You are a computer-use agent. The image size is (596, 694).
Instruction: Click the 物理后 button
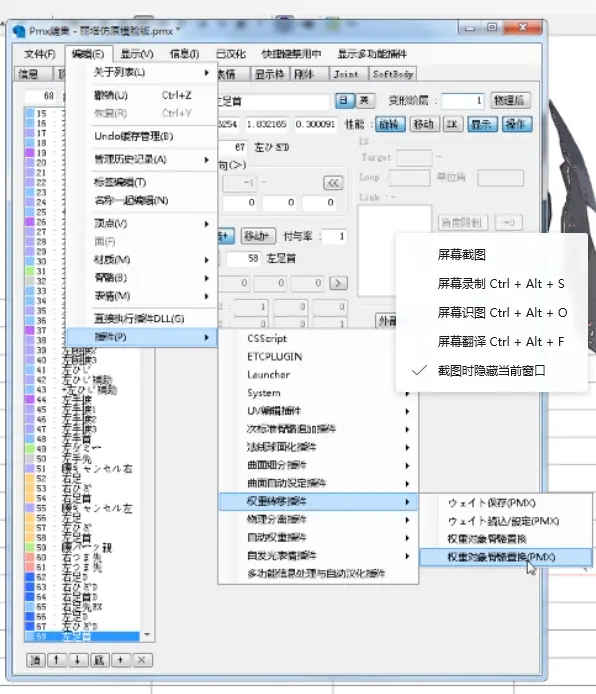point(510,100)
